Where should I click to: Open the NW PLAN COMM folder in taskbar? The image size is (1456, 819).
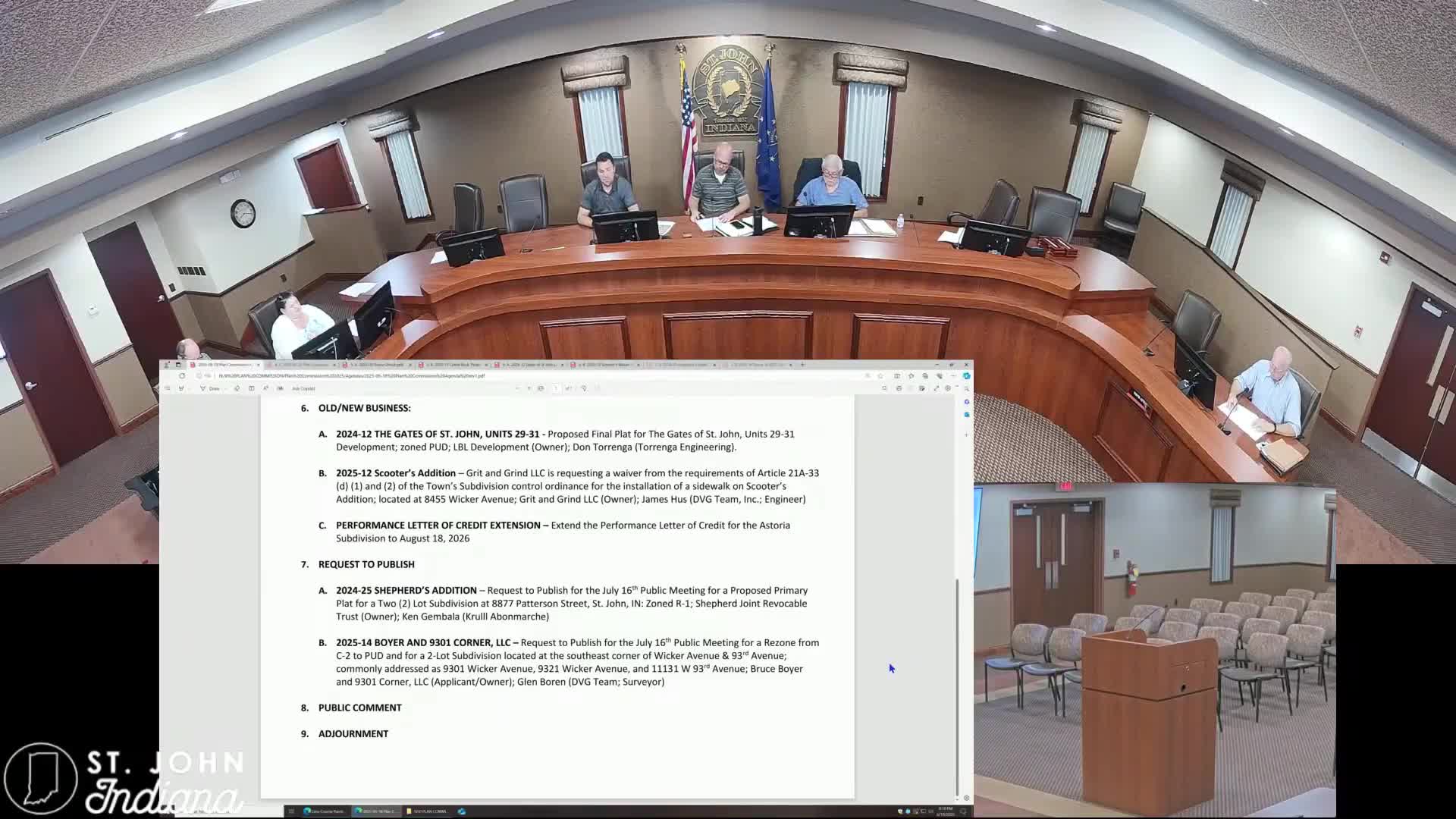[426, 811]
